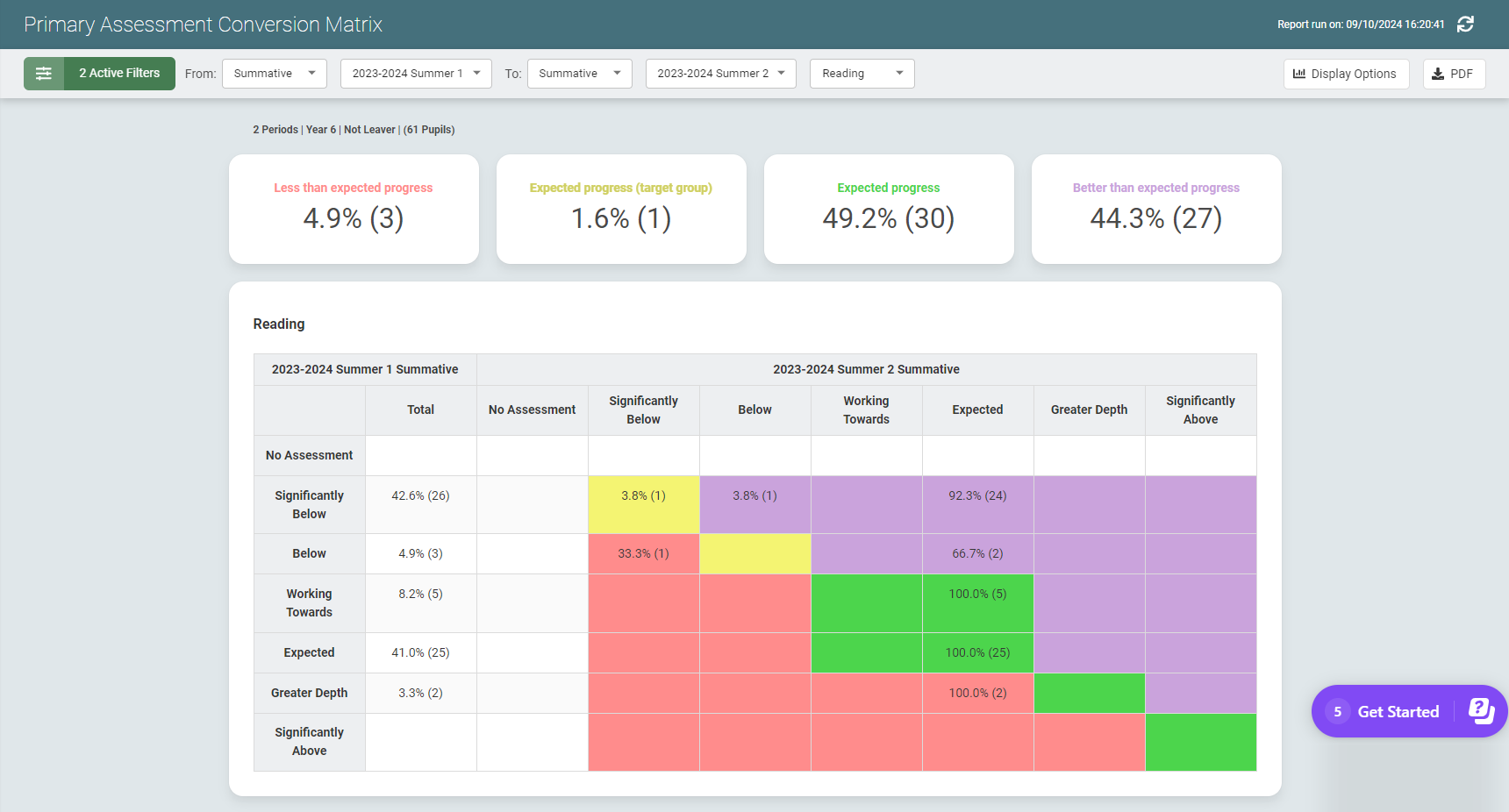
Task: Click the refresh report icon
Action: 1466,24
